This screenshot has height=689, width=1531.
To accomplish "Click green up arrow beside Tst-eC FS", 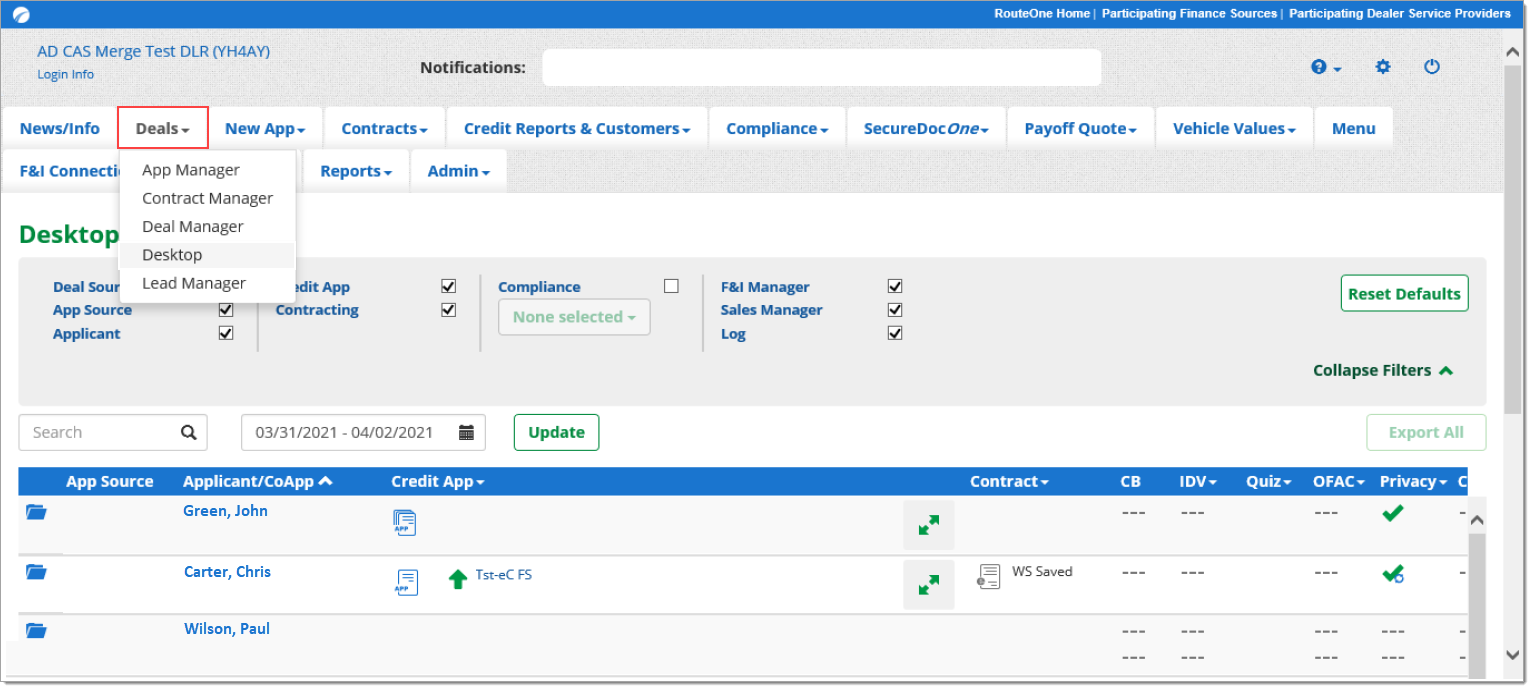I will click(458, 579).
